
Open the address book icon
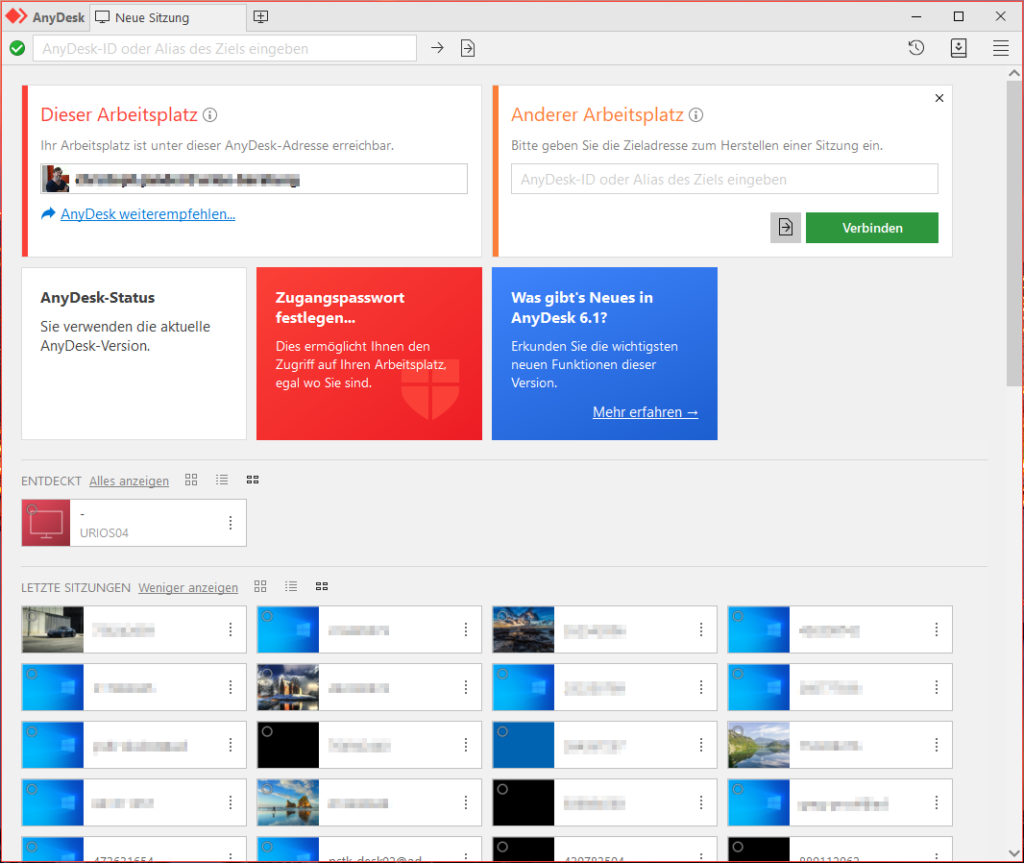[959, 48]
